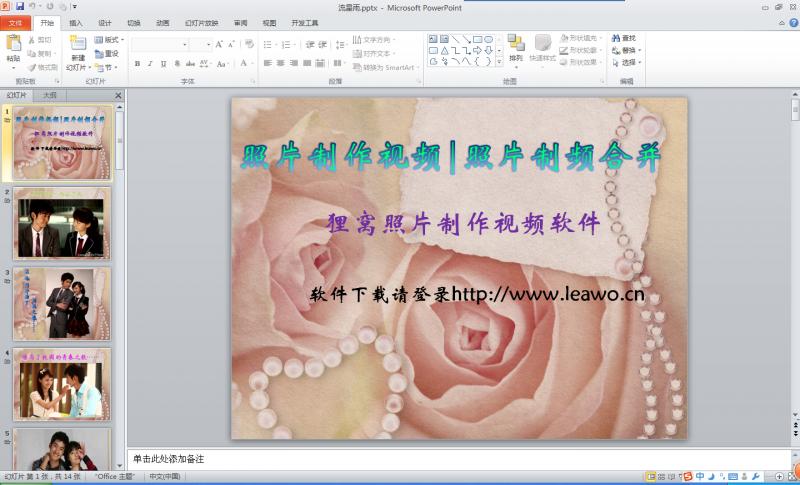Toggle Italic formatting
This screenshot has width=800, height=485.
150,64
